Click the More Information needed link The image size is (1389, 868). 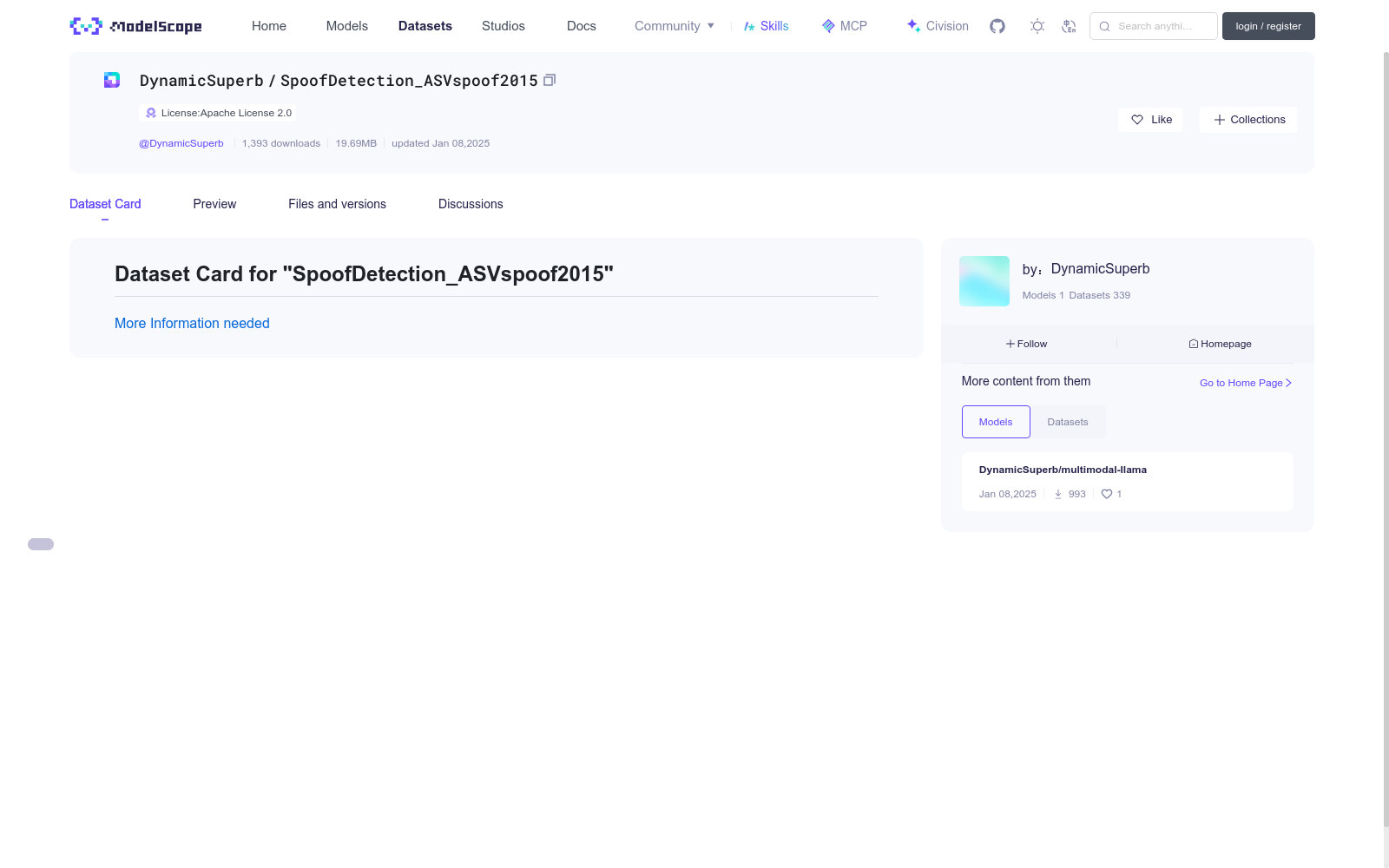coord(192,323)
